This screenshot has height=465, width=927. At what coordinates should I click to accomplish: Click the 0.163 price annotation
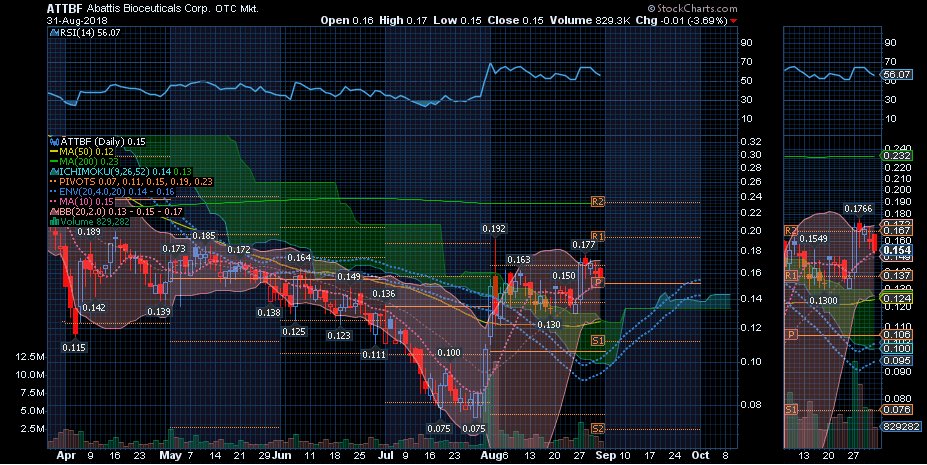click(x=519, y=260)
